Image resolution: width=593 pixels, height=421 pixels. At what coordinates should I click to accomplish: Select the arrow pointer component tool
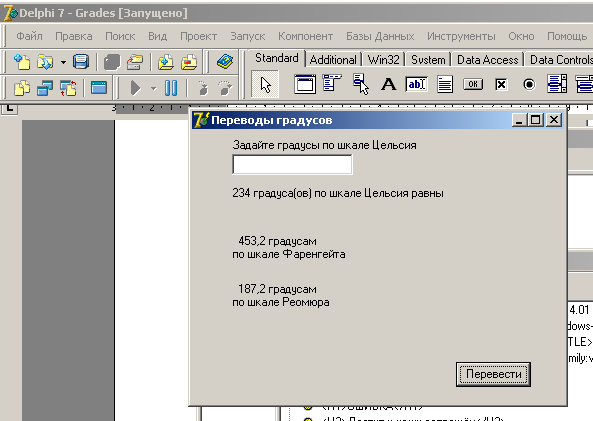click(x=265, y=84)
